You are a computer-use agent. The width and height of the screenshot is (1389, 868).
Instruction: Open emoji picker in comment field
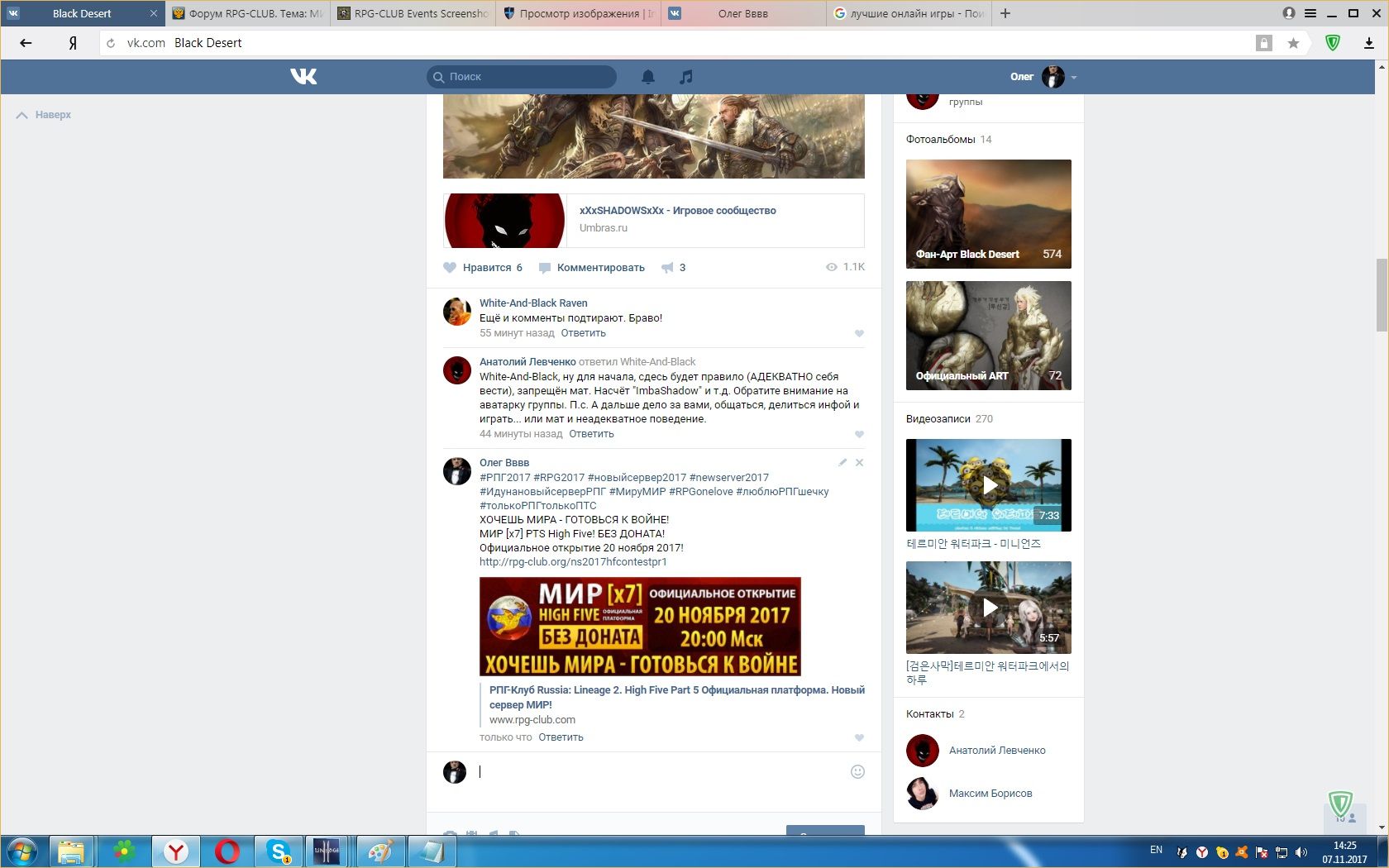point(857,771)
